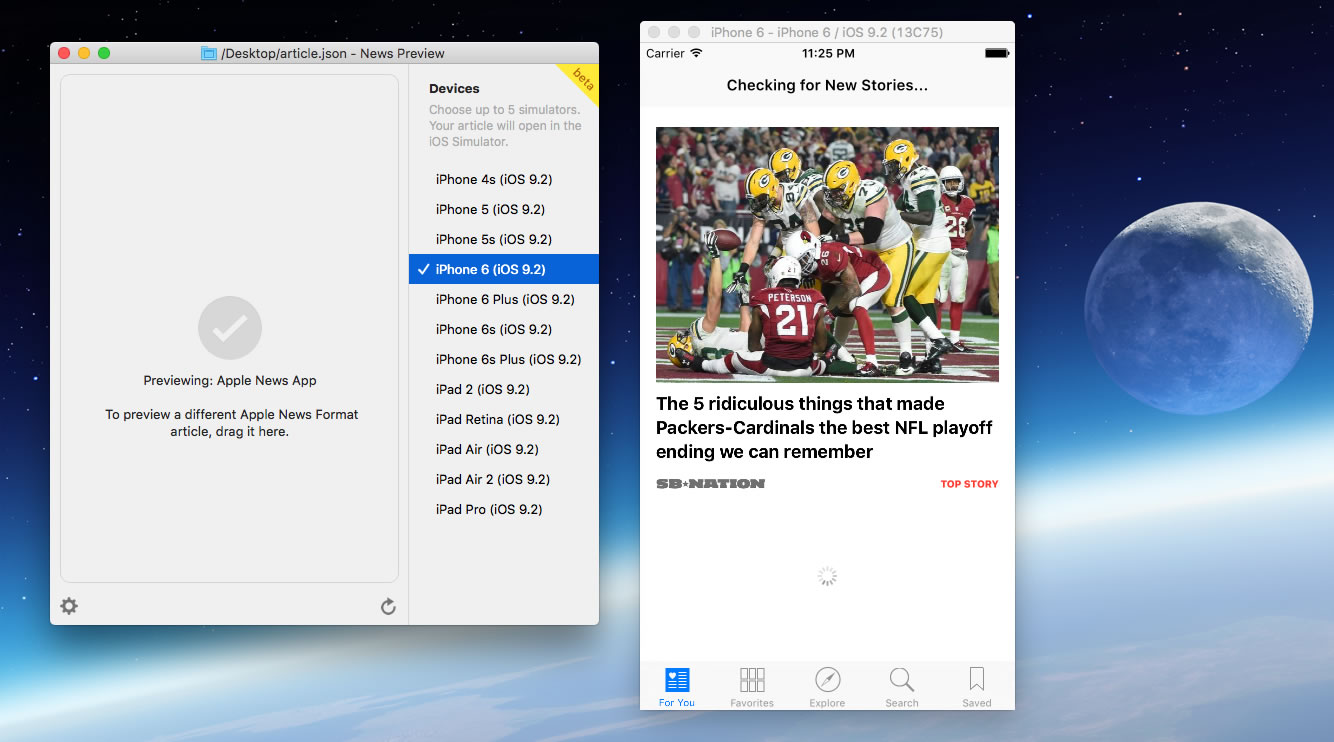The image size is (1334, 742).
Task: Click the Checking for New Stories header
Action: coord(827,85)
